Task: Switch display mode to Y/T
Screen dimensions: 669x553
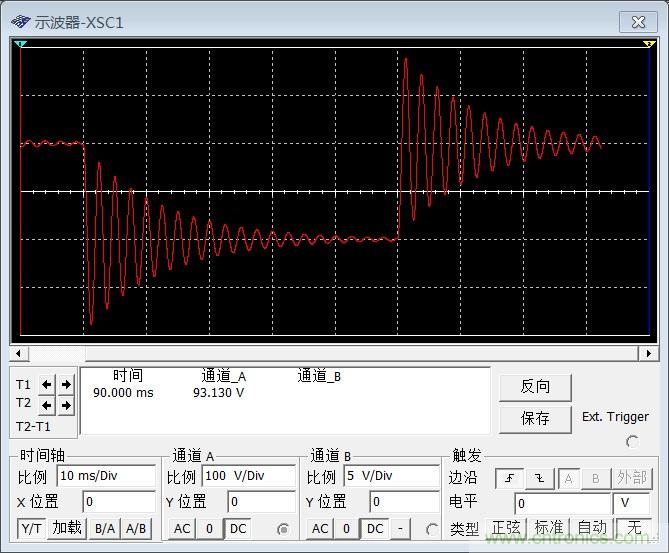Action: click(31, 528)
